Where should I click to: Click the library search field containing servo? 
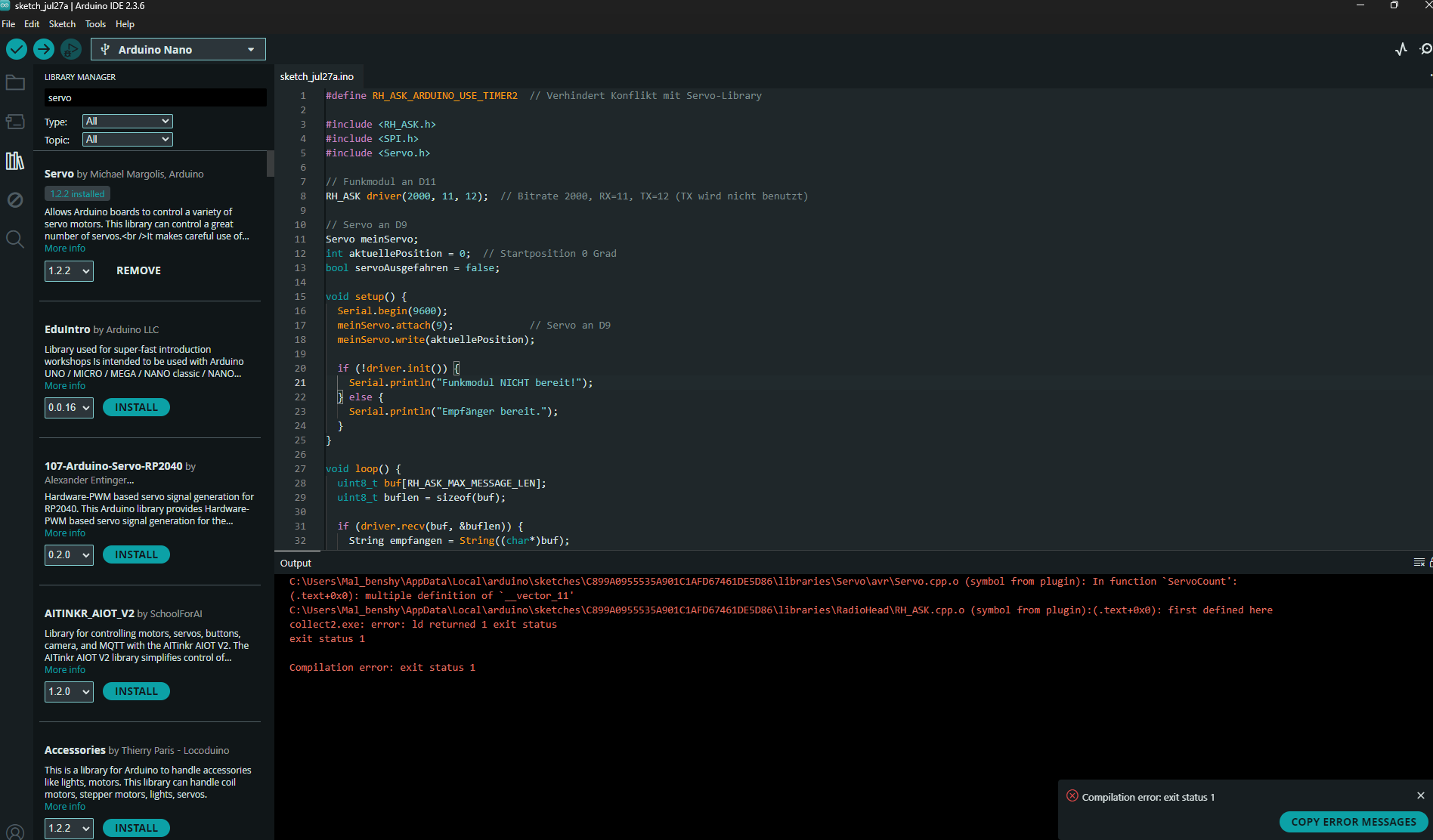155,97
